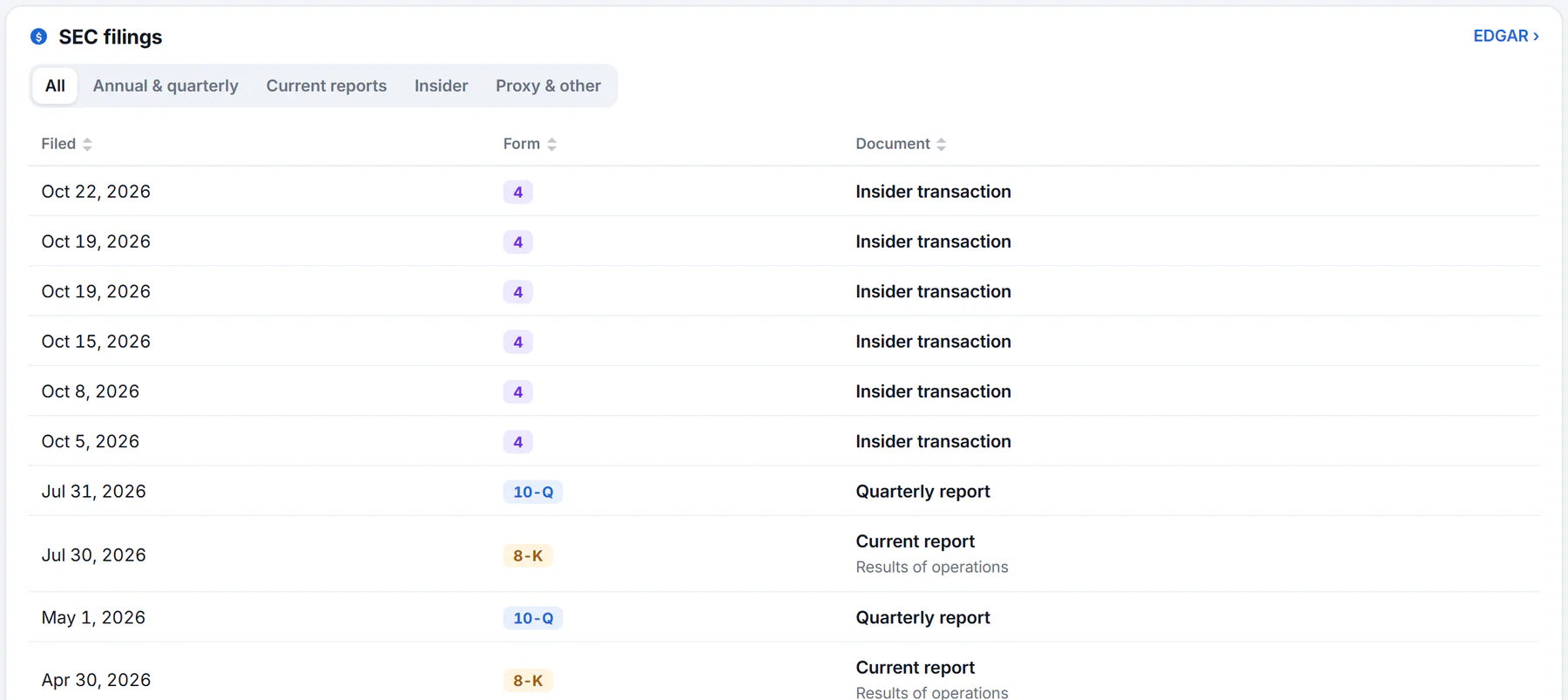Click the SEC filings heading

tap(111, 37)
